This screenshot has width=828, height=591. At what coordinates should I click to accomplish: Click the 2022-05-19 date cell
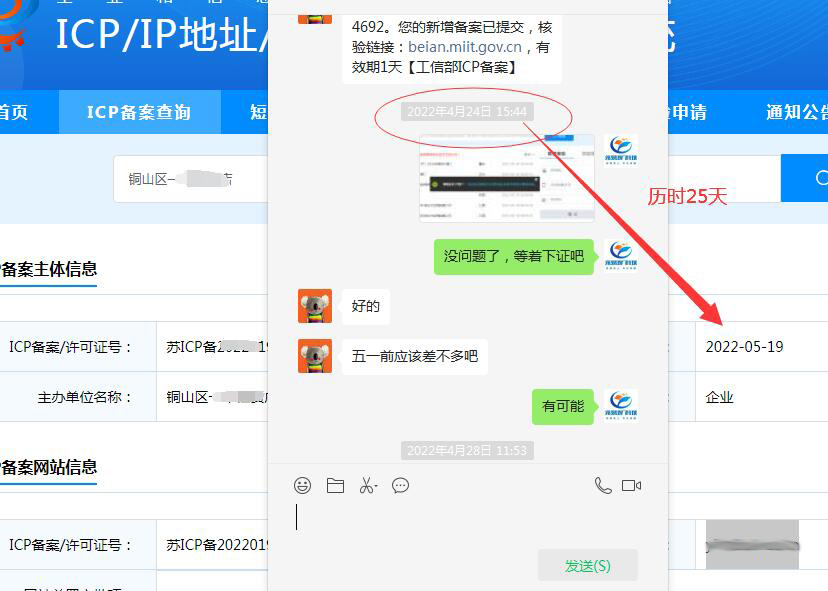(x=744, y=347)
